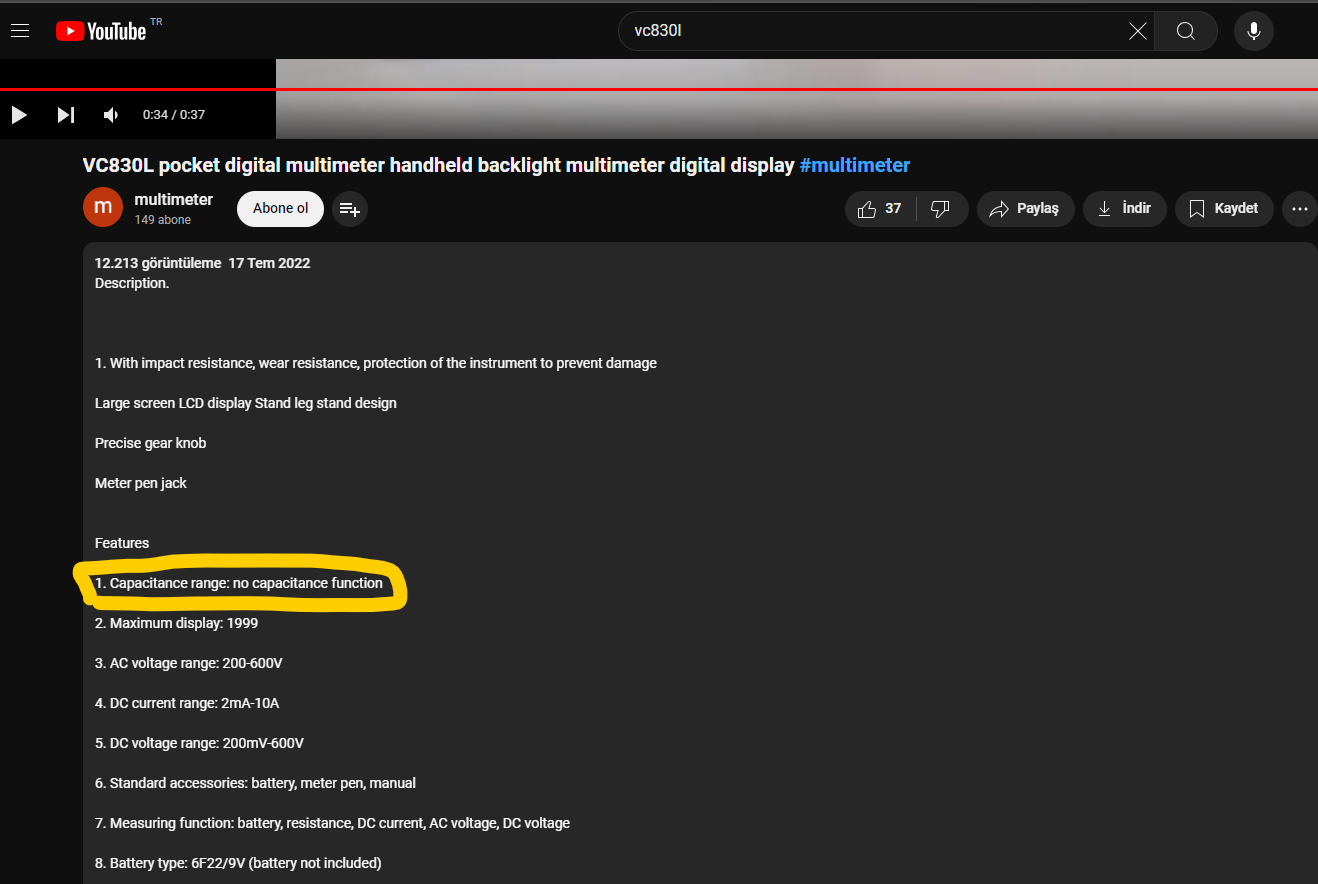Open the multimeter channel avatar

[103, 207]
